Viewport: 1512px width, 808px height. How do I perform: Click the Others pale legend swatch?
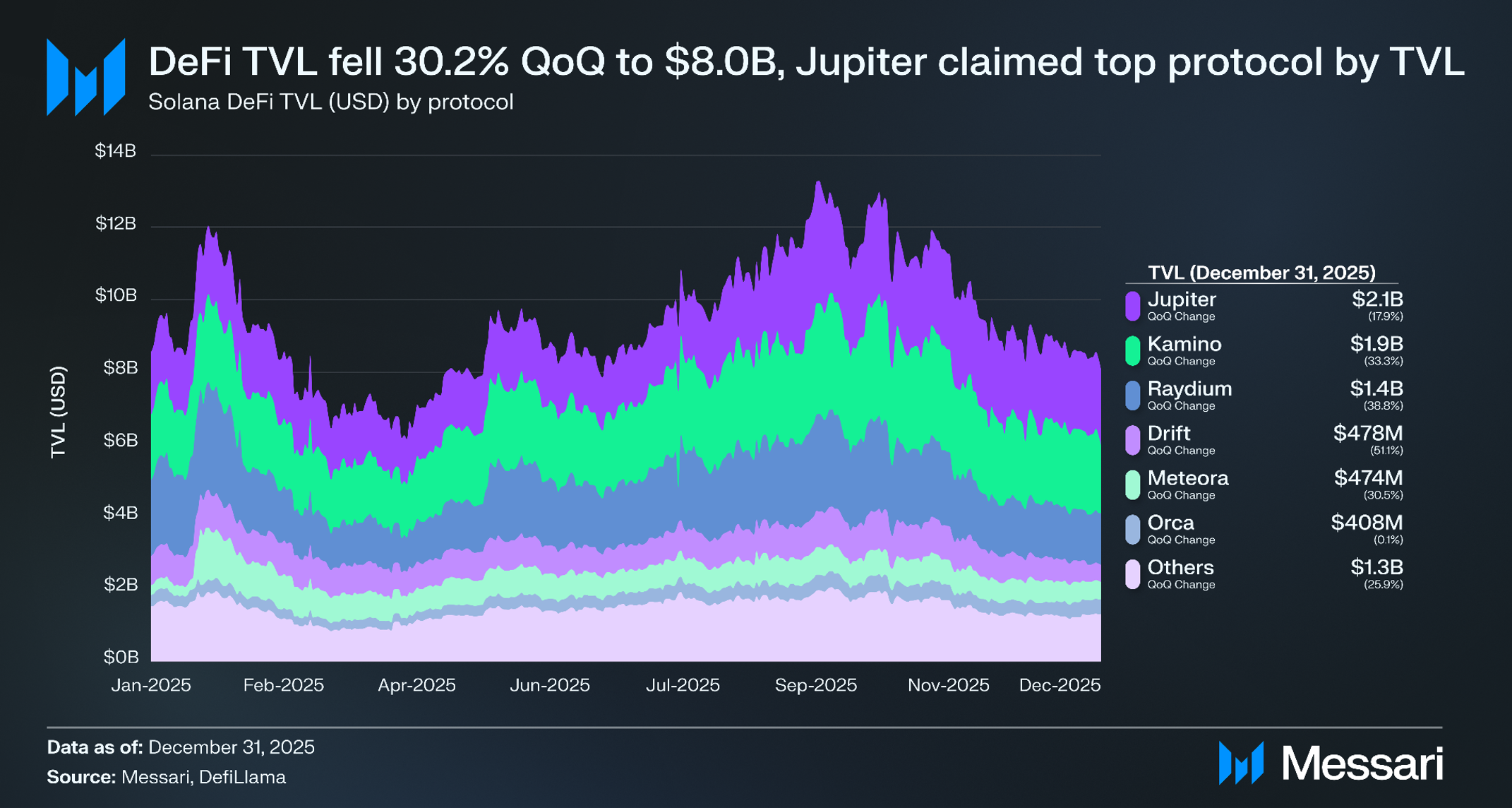click(1132, 574)
